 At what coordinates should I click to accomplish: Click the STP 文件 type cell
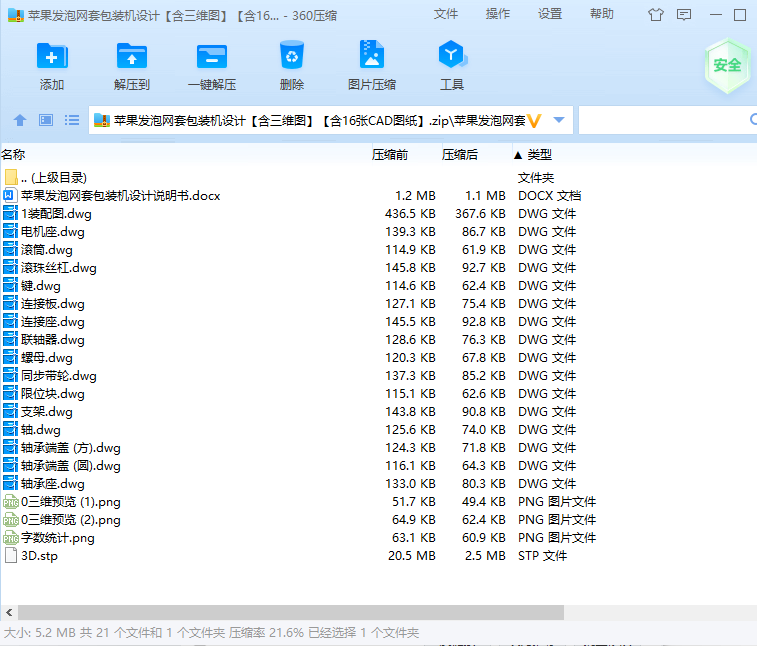[x=542, y=556]
